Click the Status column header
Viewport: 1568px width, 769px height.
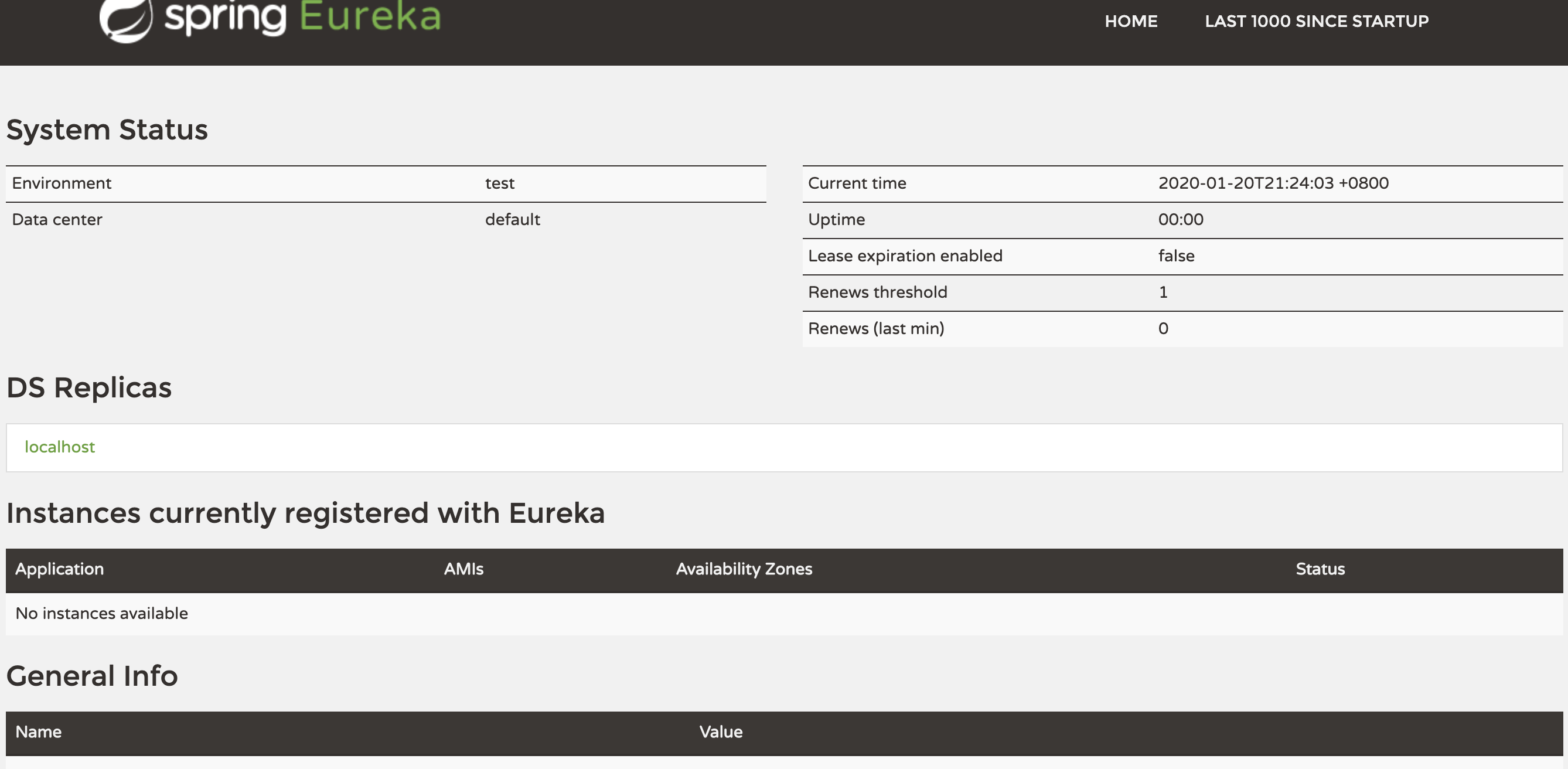click(1320, 569)
